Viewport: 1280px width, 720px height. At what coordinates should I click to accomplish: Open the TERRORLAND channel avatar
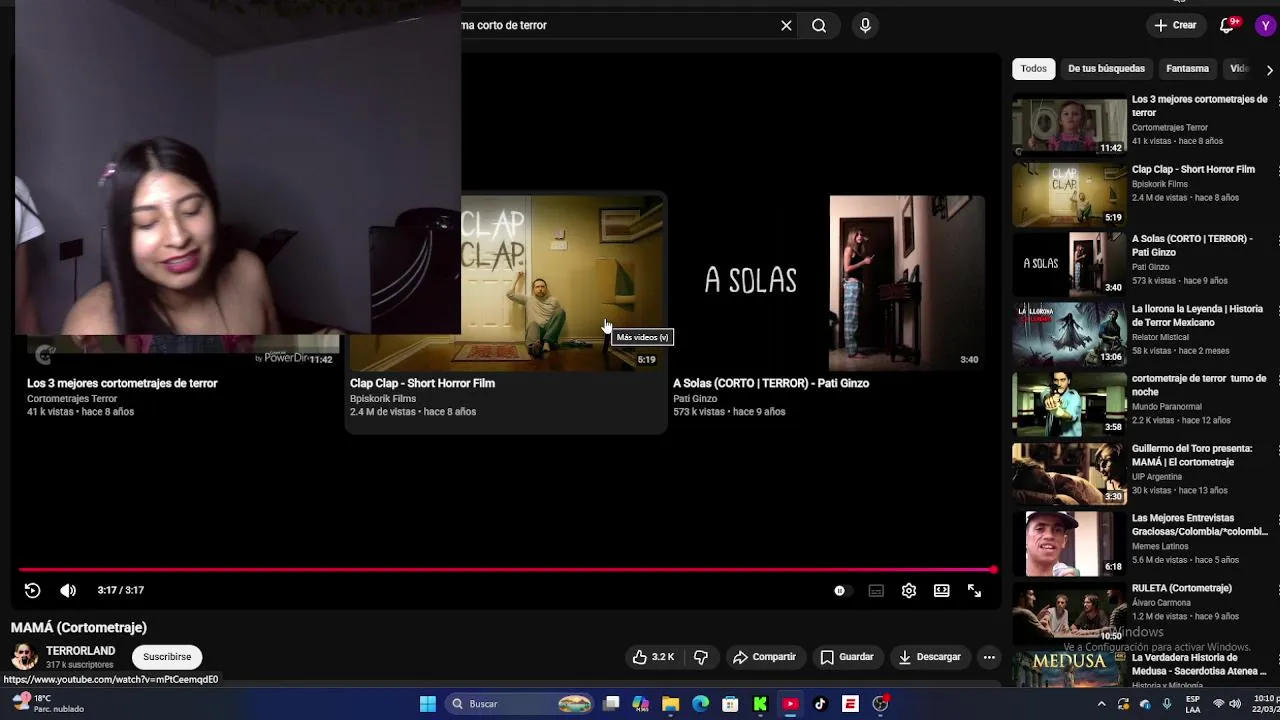coord(24,657)
